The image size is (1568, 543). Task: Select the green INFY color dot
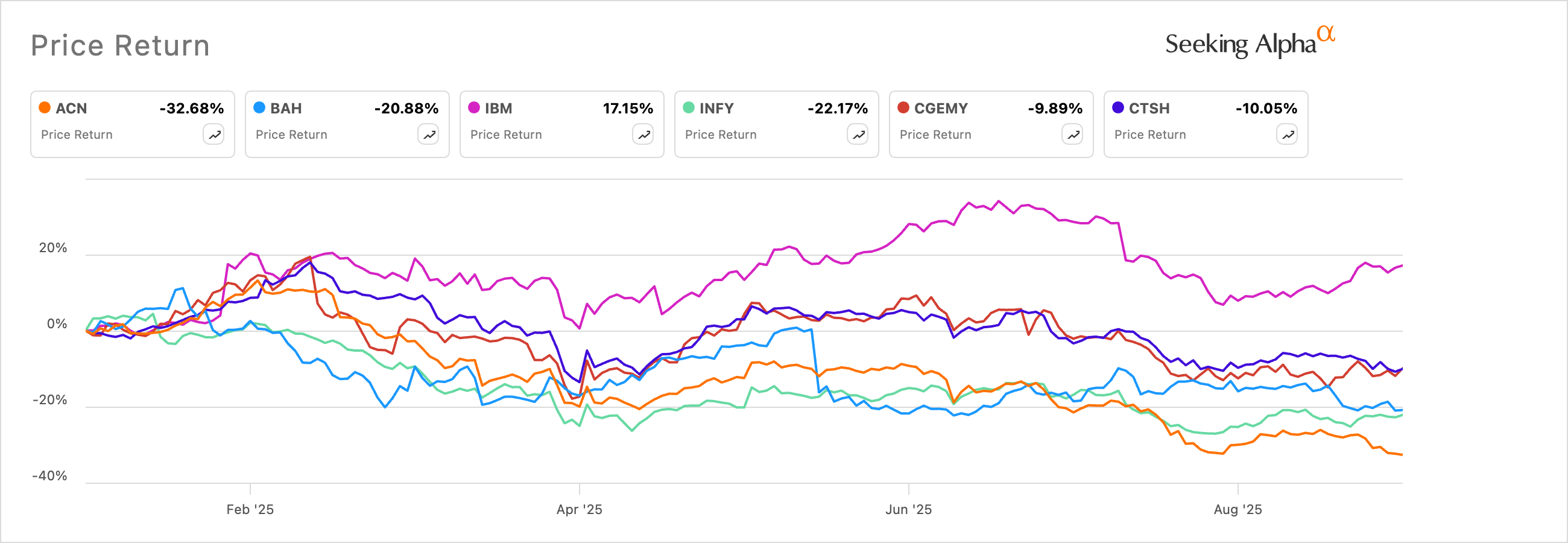click(x=689, y=108)
